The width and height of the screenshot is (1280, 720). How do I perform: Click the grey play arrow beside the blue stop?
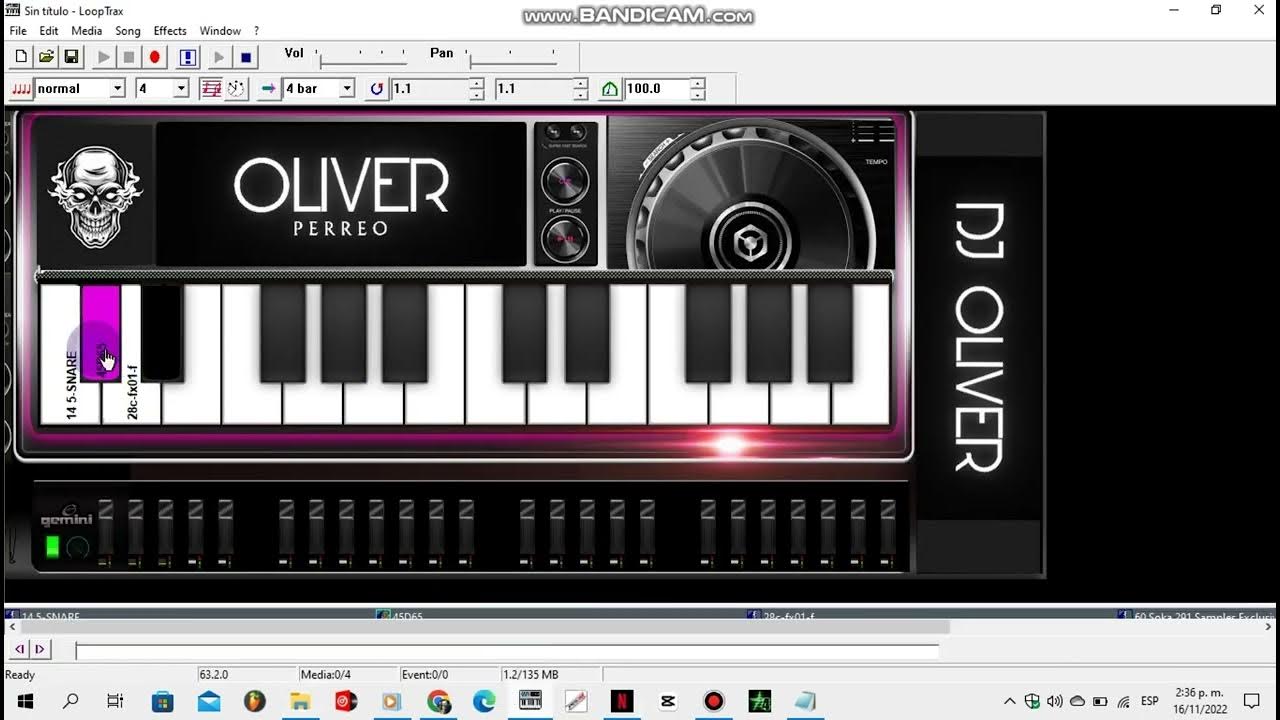click(219, 57)
